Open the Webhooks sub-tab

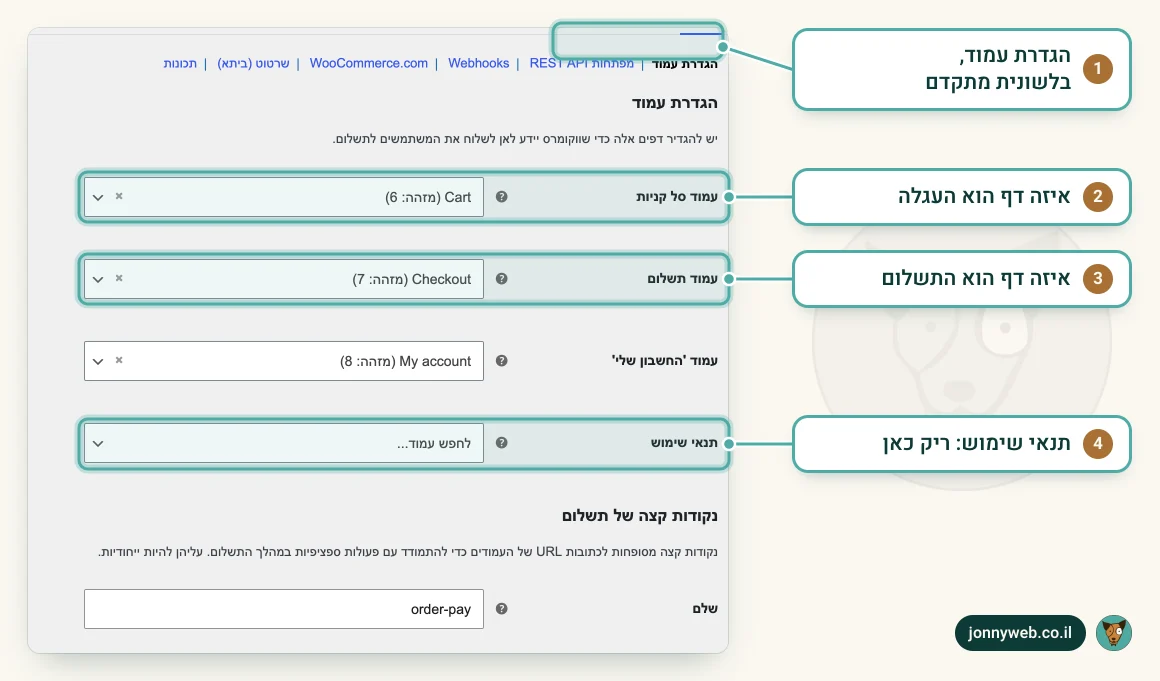(x=479, y=64)
